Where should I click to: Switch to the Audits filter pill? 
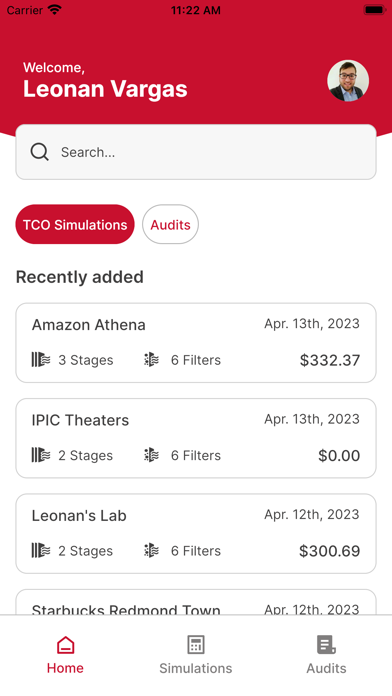(x=170, y=224)
